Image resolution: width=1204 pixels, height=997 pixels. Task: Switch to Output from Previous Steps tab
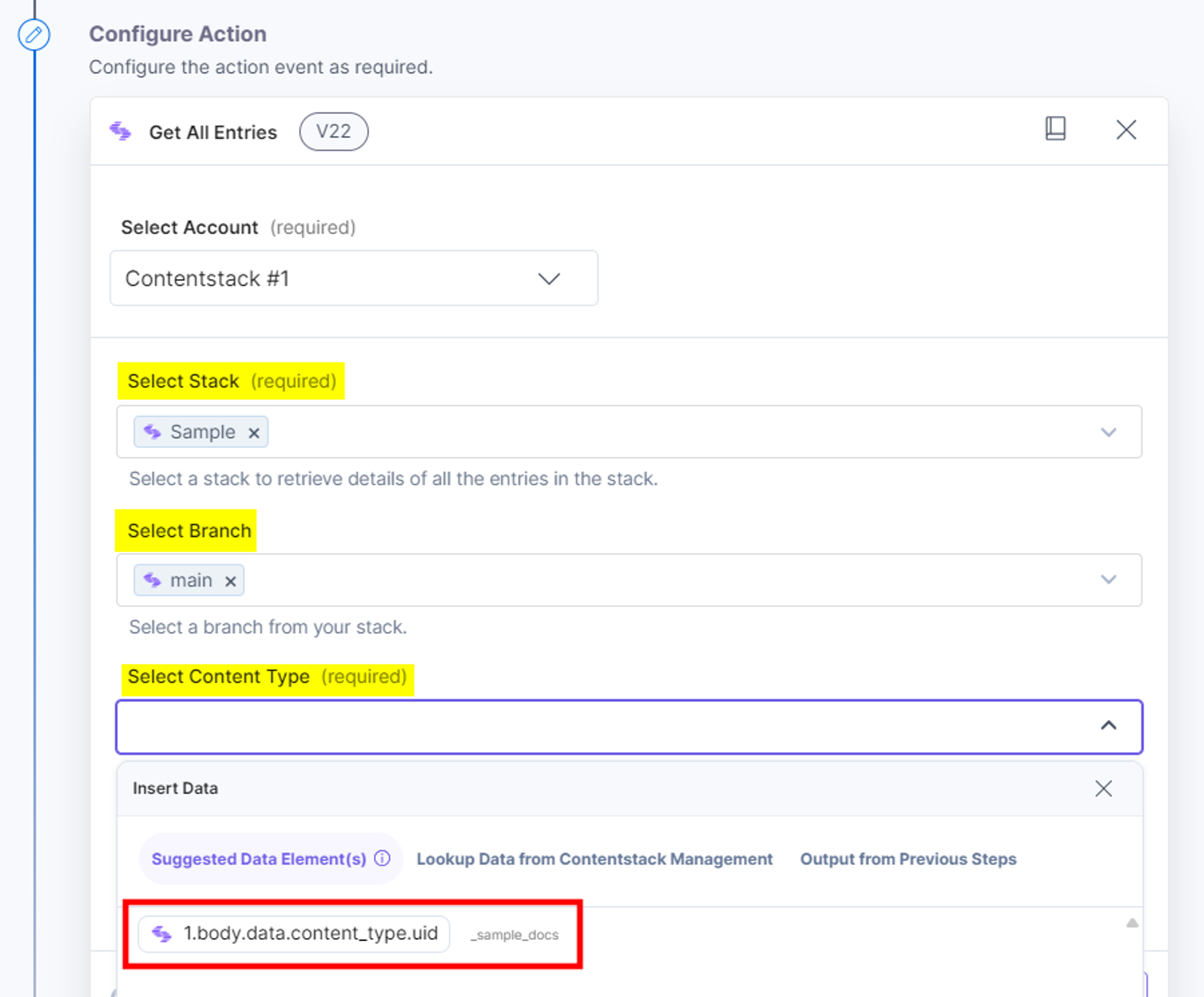(x=908, y=859)
